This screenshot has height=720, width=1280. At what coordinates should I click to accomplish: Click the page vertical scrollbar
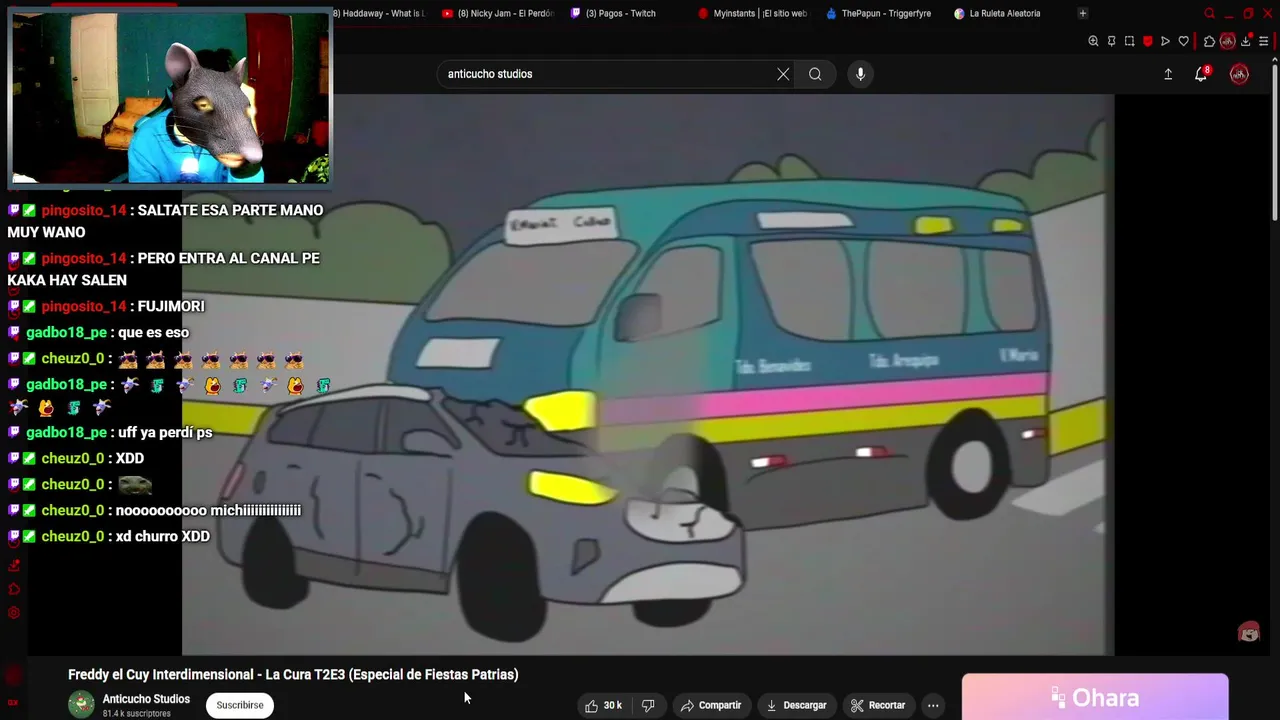point(1274,140)
